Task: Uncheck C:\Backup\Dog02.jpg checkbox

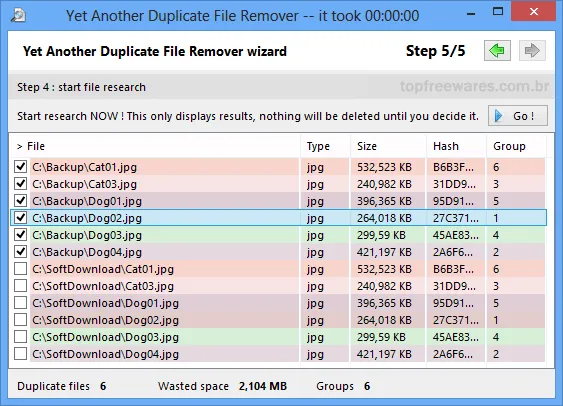Action: 20,218
